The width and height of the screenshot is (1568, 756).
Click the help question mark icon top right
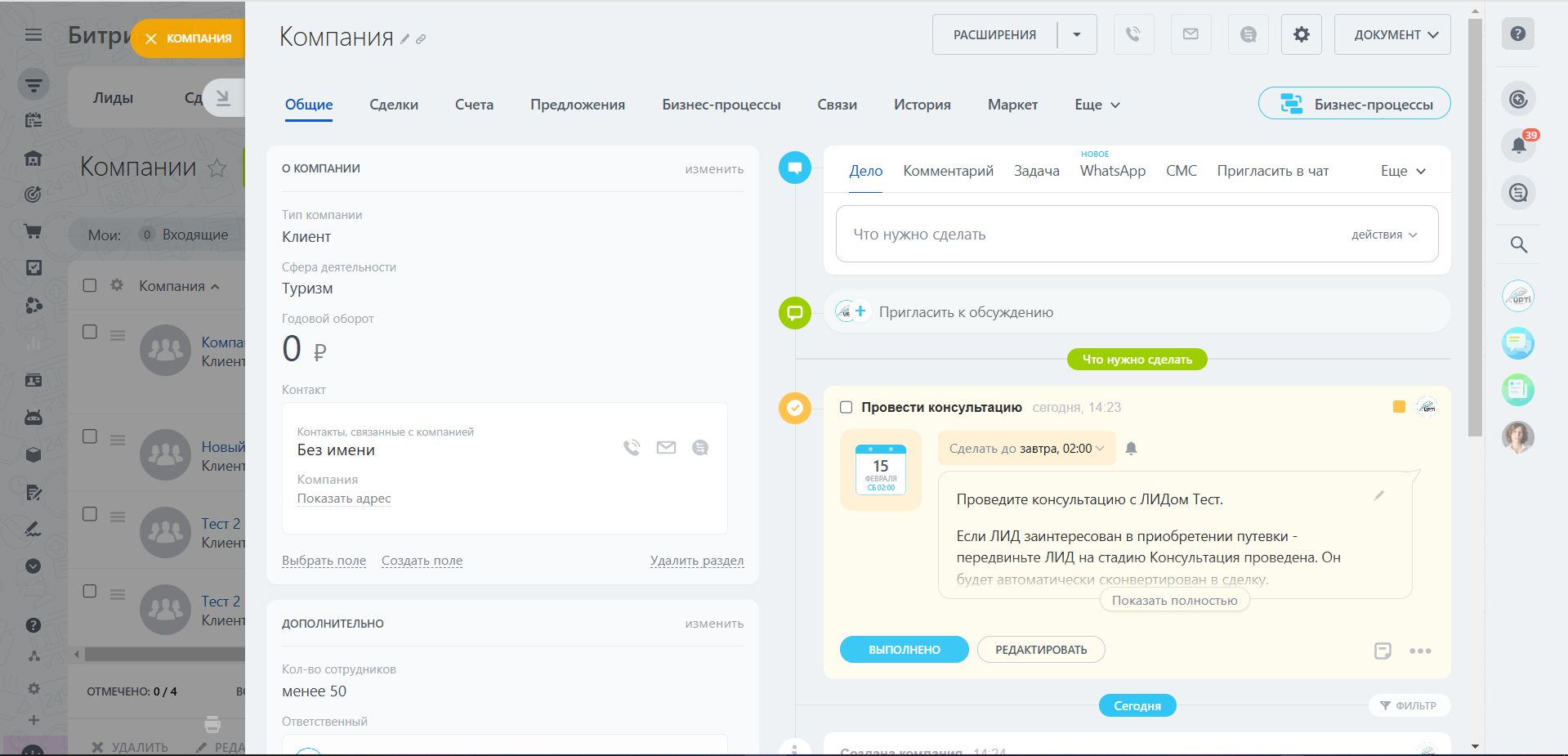(x=1517, y=34)
